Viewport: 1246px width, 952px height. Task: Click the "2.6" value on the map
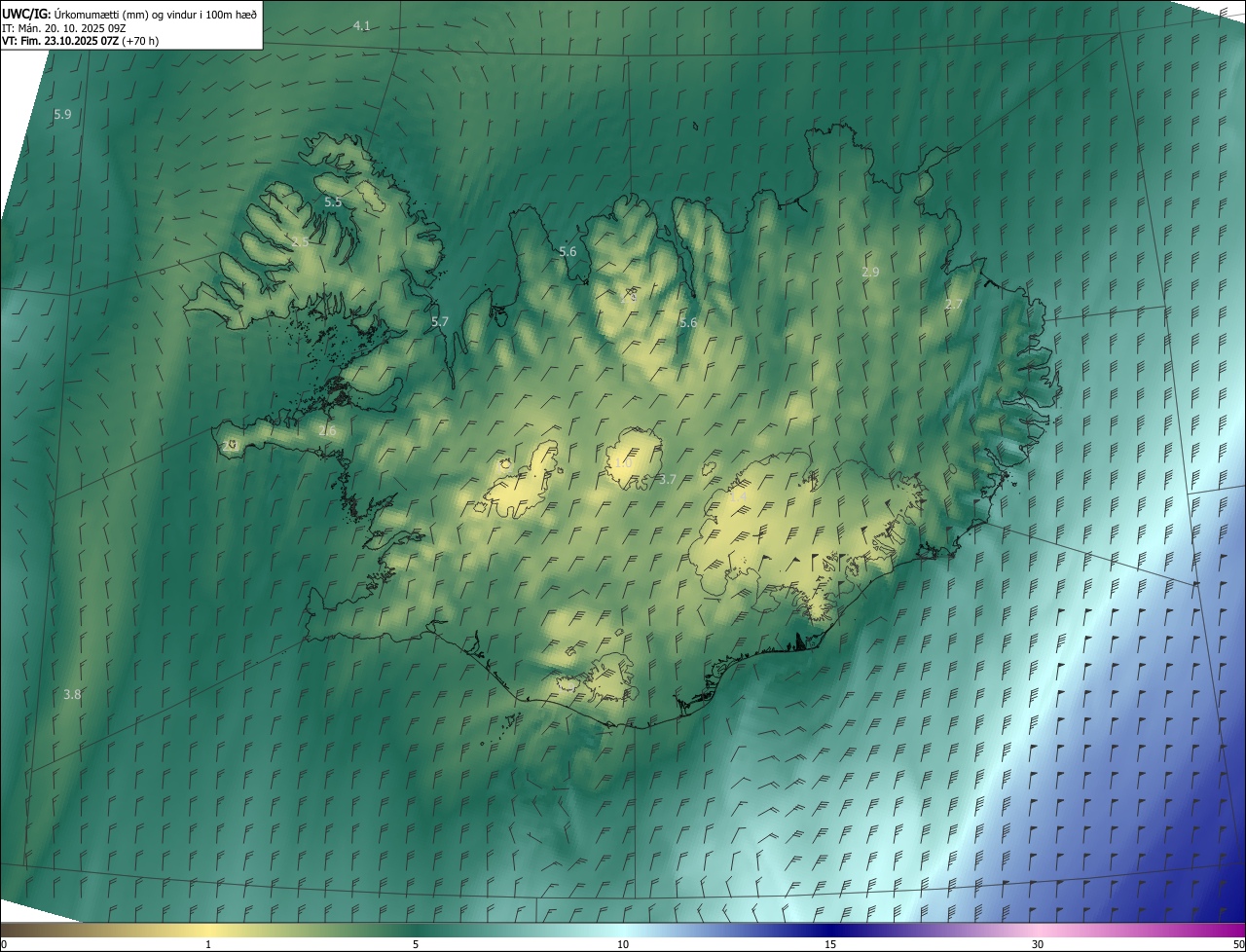(x=327, y=431)
